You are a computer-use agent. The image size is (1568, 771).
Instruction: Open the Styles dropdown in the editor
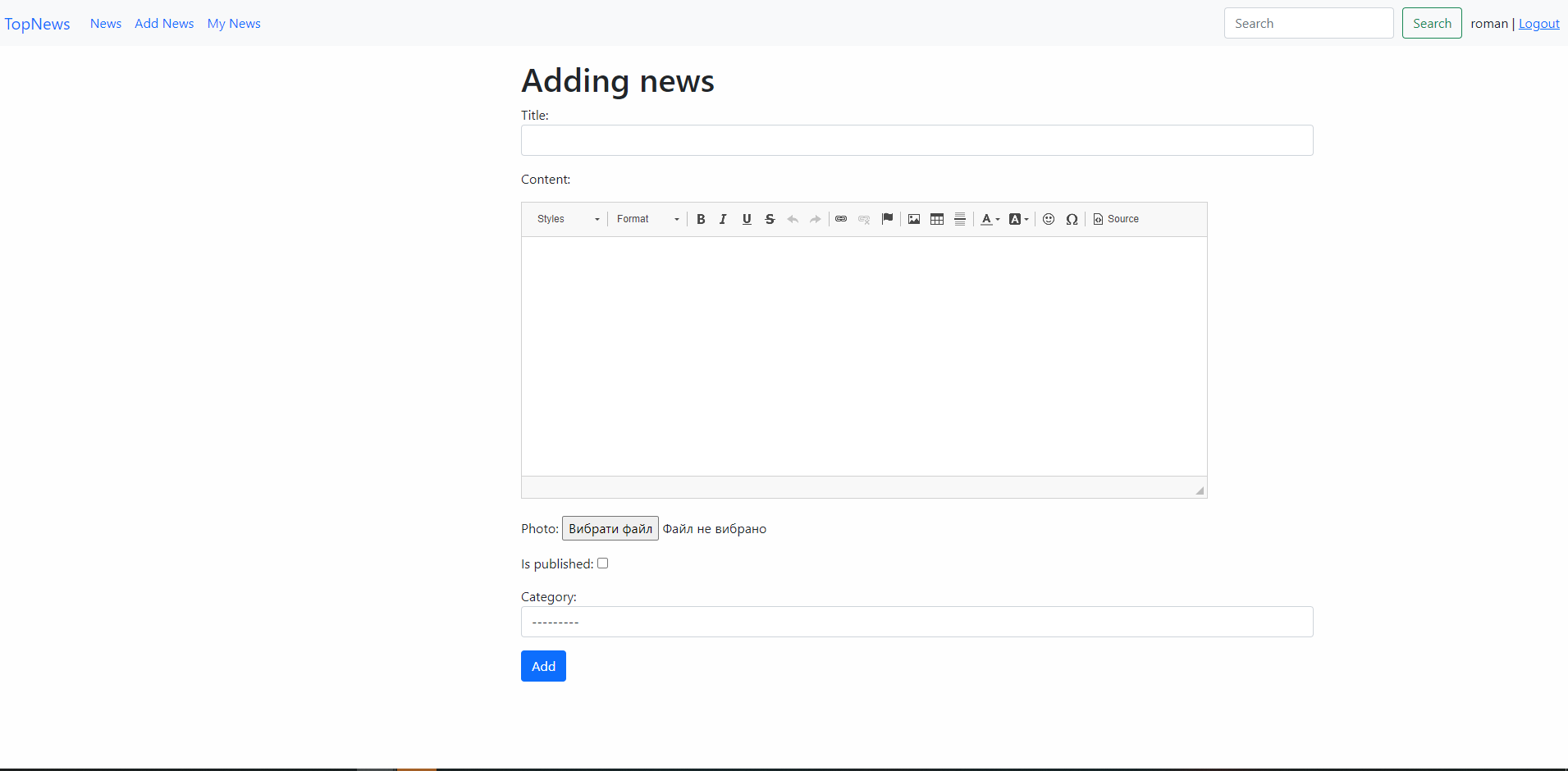tap(566, 219)
